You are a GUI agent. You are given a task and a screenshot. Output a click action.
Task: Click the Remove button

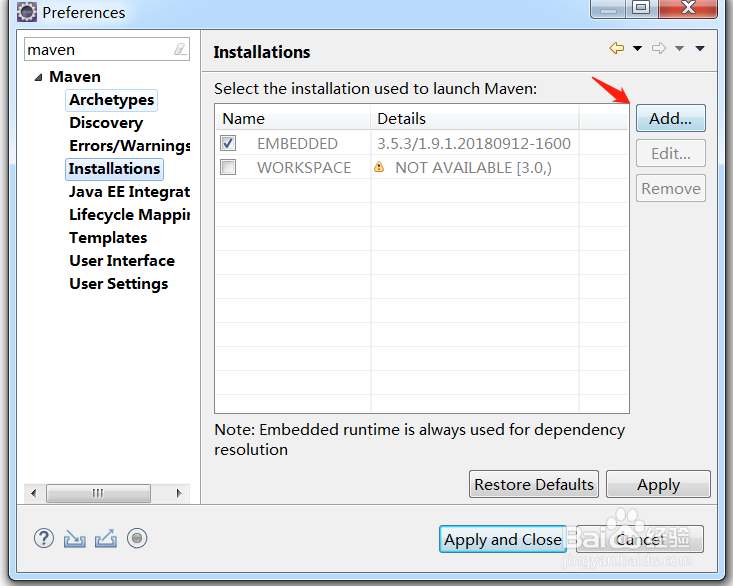point(671,188)
